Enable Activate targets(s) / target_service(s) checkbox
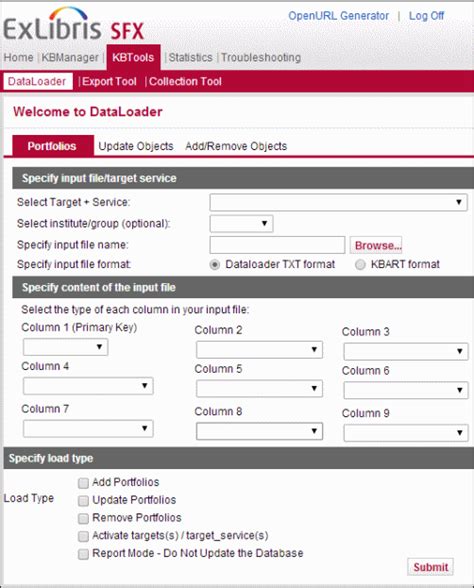Screen dimensions: 474x588 [x=83, y=536]
